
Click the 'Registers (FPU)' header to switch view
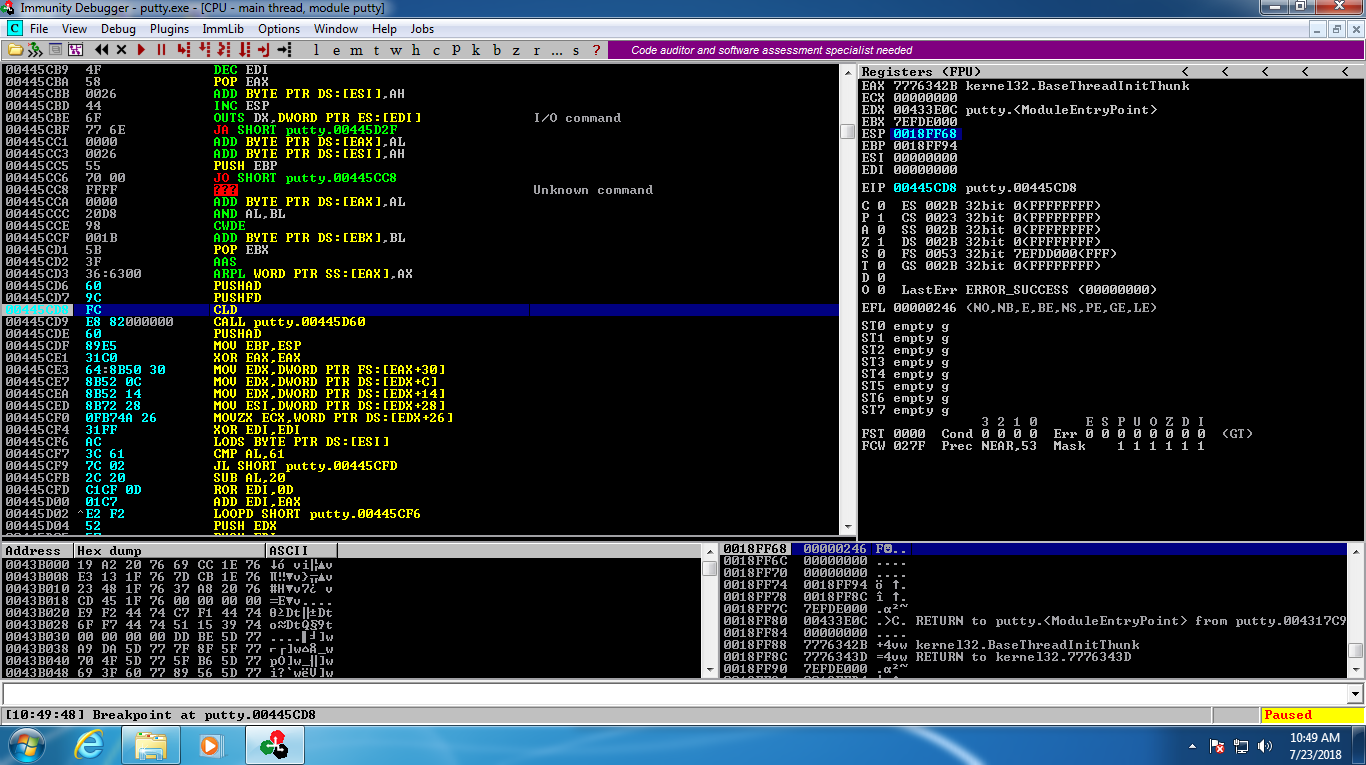pos(921,72)
